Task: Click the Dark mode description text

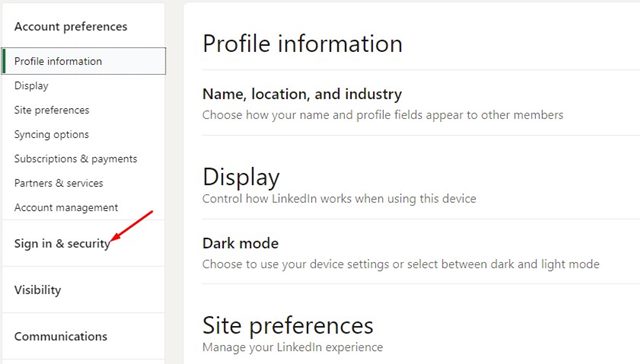Action: point(401,264)
